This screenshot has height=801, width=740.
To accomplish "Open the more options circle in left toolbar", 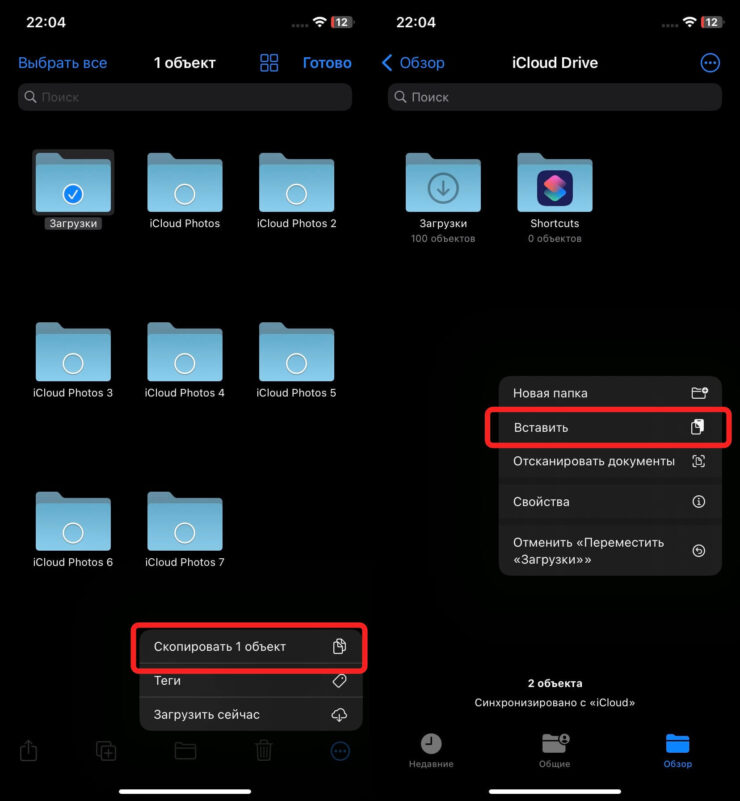I will [340, 750].
